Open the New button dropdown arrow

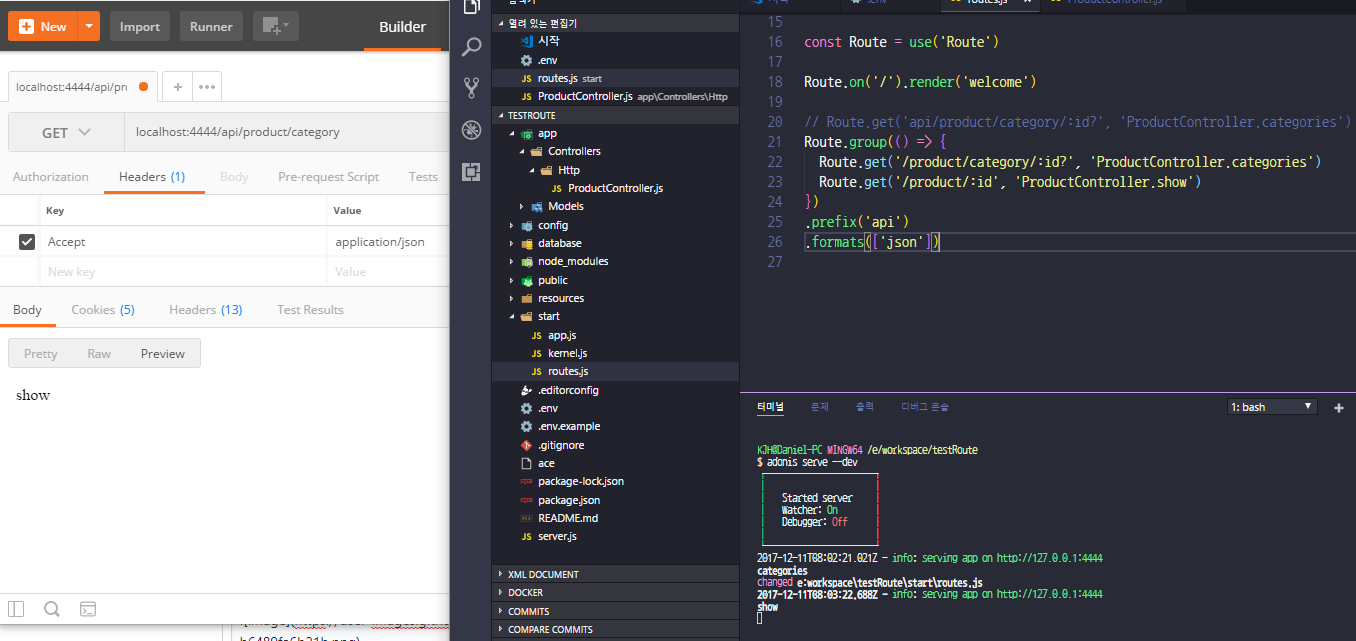click(x=90, y=26)
